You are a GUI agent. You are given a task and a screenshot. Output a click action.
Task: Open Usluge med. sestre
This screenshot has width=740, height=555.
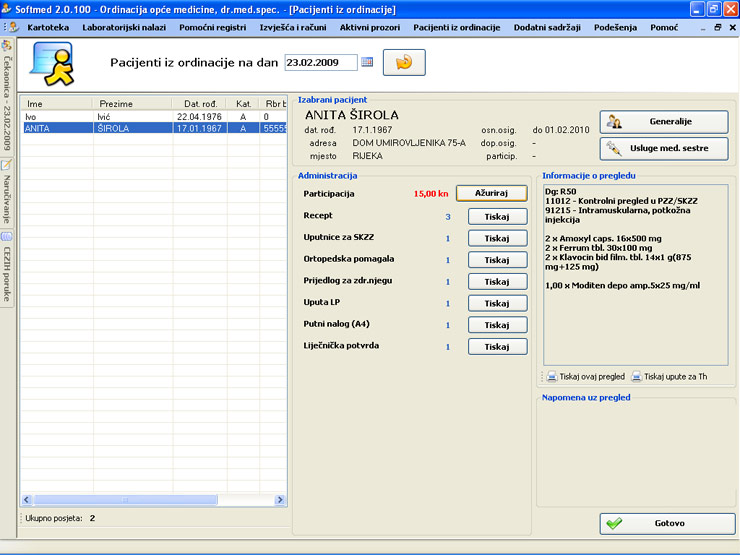coord(664,149)
